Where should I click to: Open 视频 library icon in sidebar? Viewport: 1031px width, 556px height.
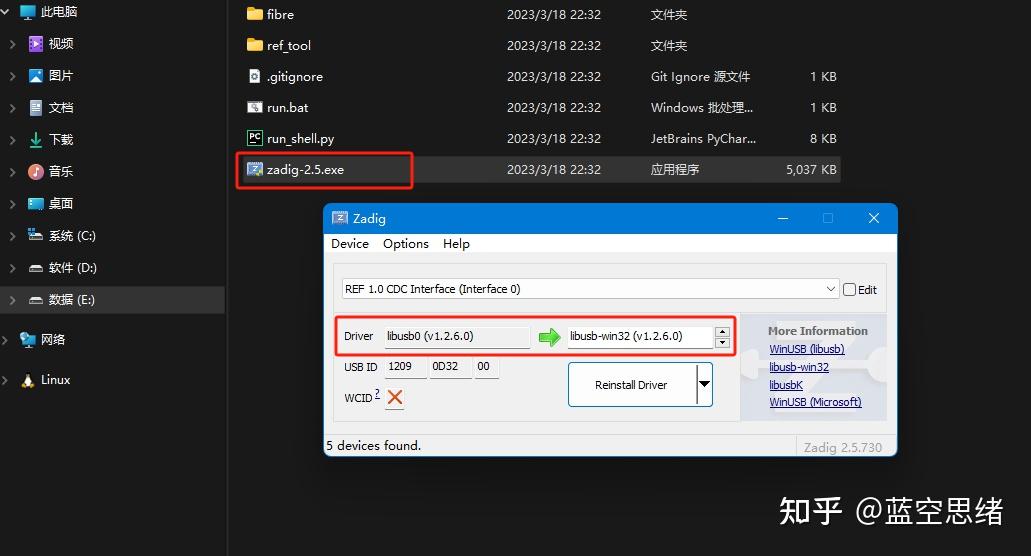(36, 43)
